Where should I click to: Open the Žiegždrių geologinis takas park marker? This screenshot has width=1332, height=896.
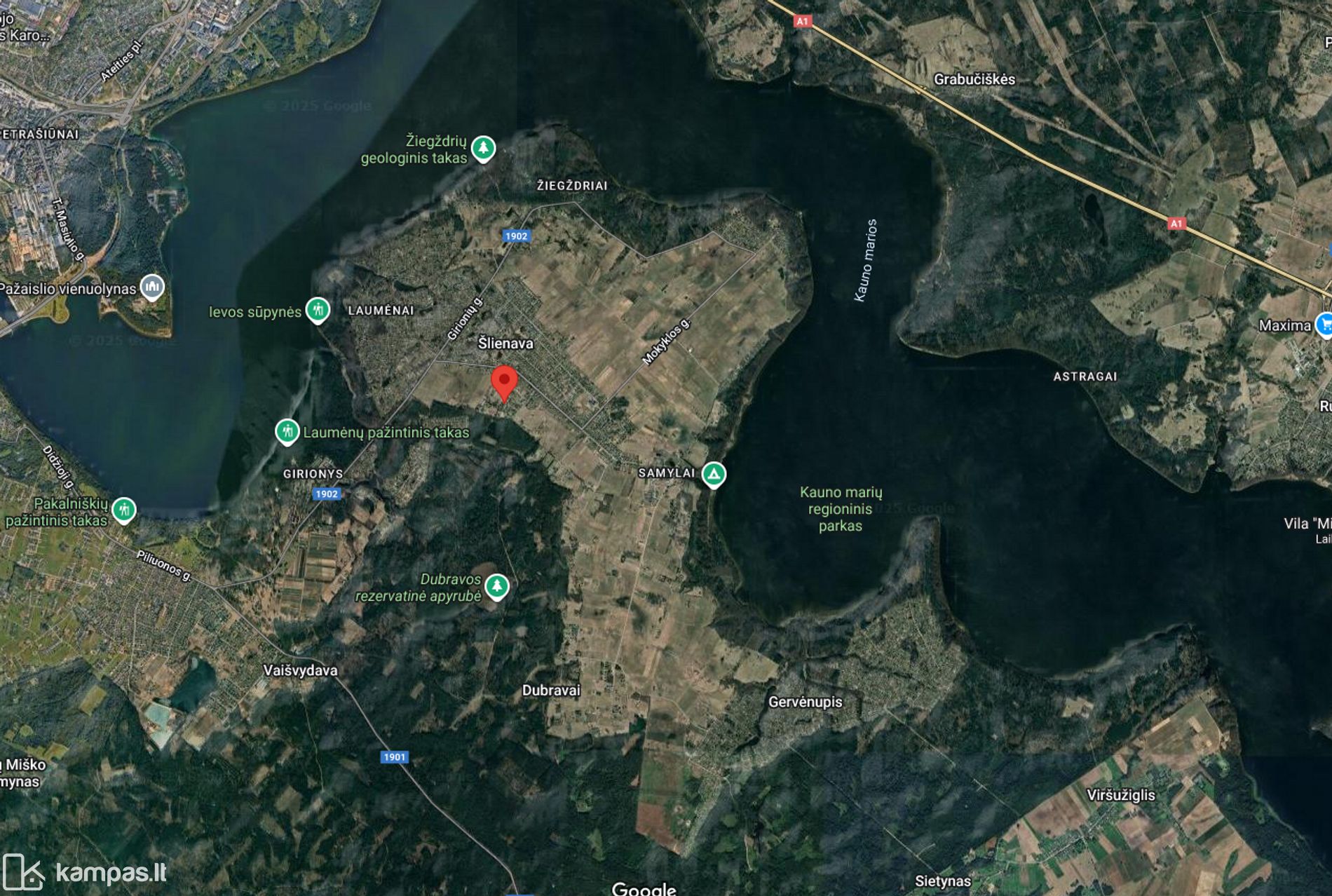483,149
